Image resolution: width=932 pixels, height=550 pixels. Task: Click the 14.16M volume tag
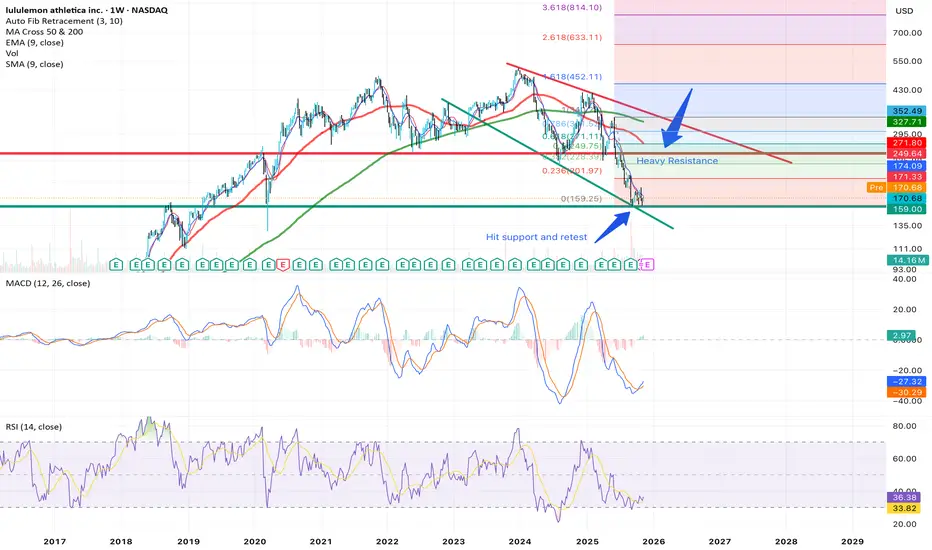click(x=907, y=260)
